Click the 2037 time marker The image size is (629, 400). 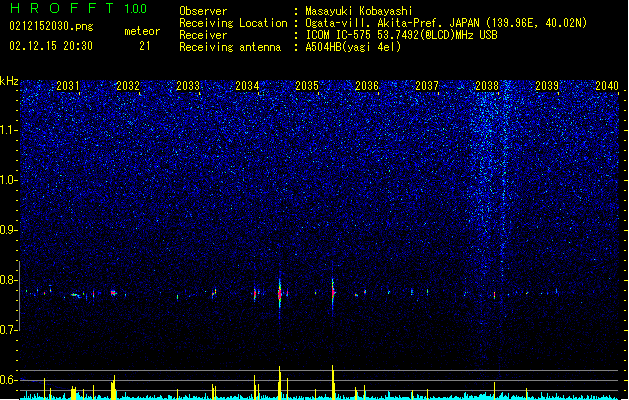[x=427, y=86]
